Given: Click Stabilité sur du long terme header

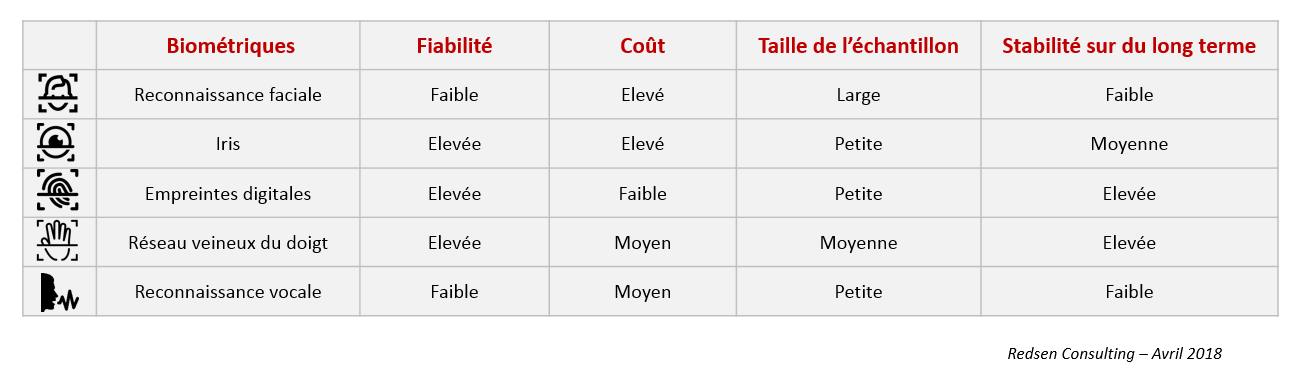Looking at the screenshot, I should (1129, 46).
